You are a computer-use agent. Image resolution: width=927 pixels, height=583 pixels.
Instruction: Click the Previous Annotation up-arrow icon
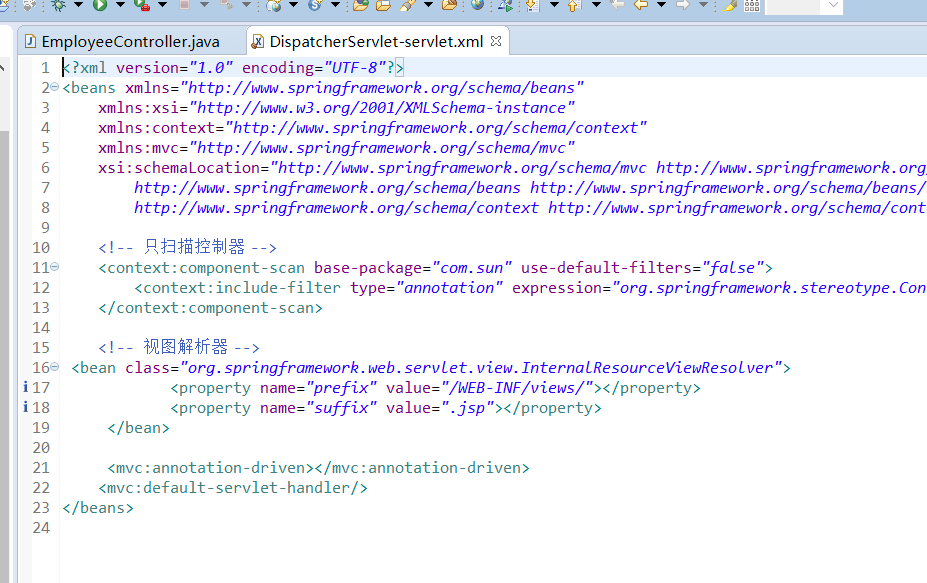(573, 5)
